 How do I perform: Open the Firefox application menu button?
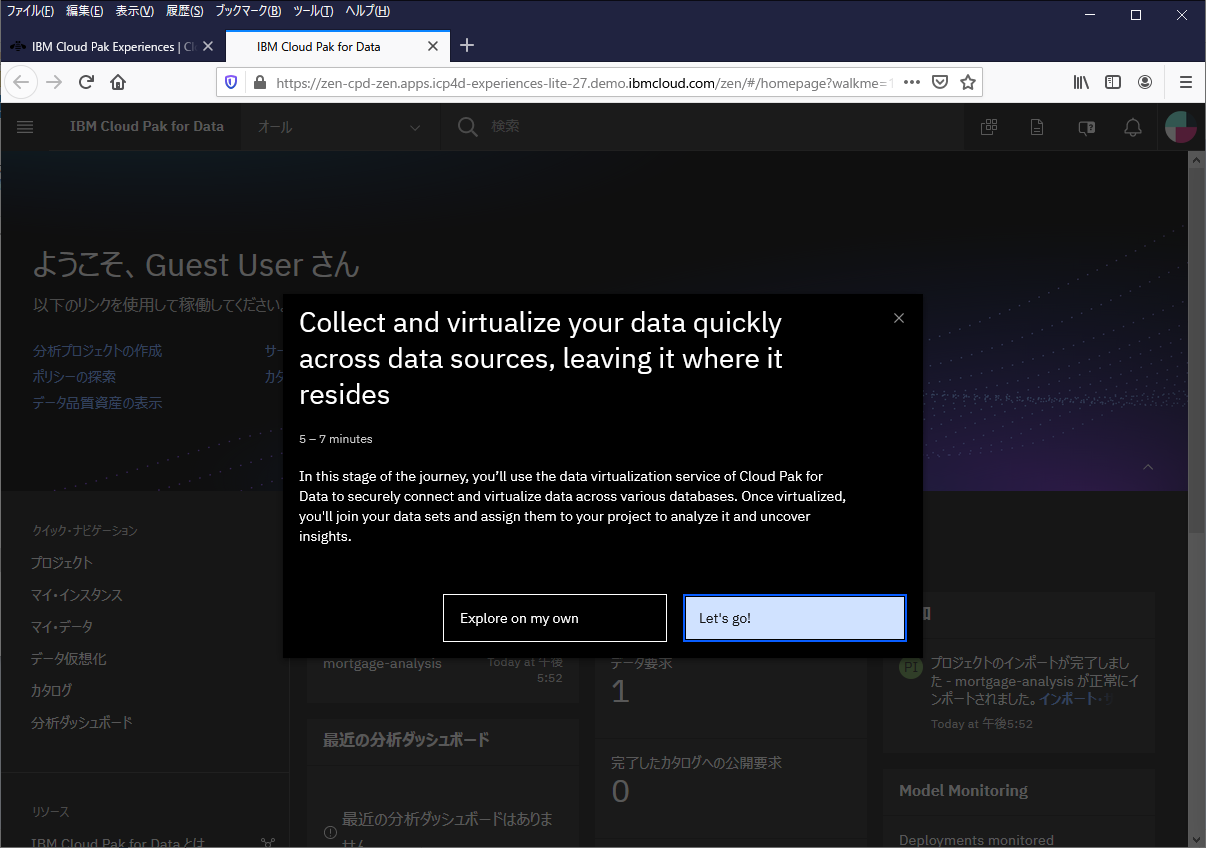(x=1185, y=82)
